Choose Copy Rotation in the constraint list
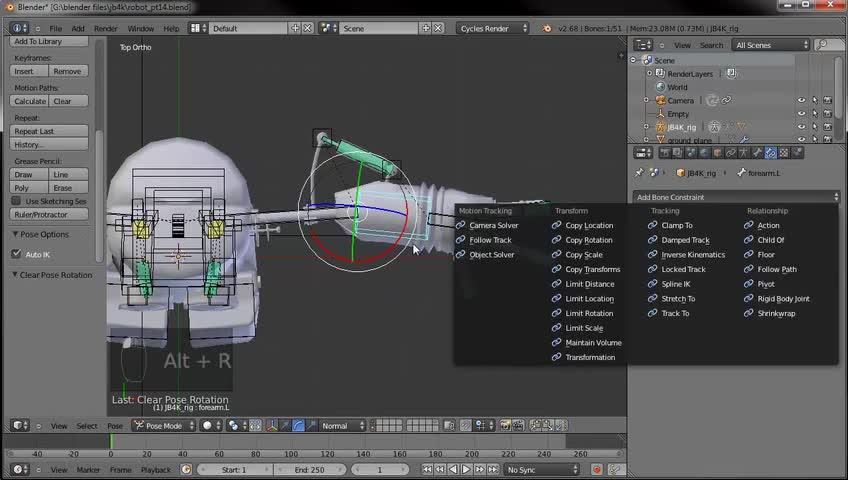Screen dimensions: 848x480 tap(588, 240)
